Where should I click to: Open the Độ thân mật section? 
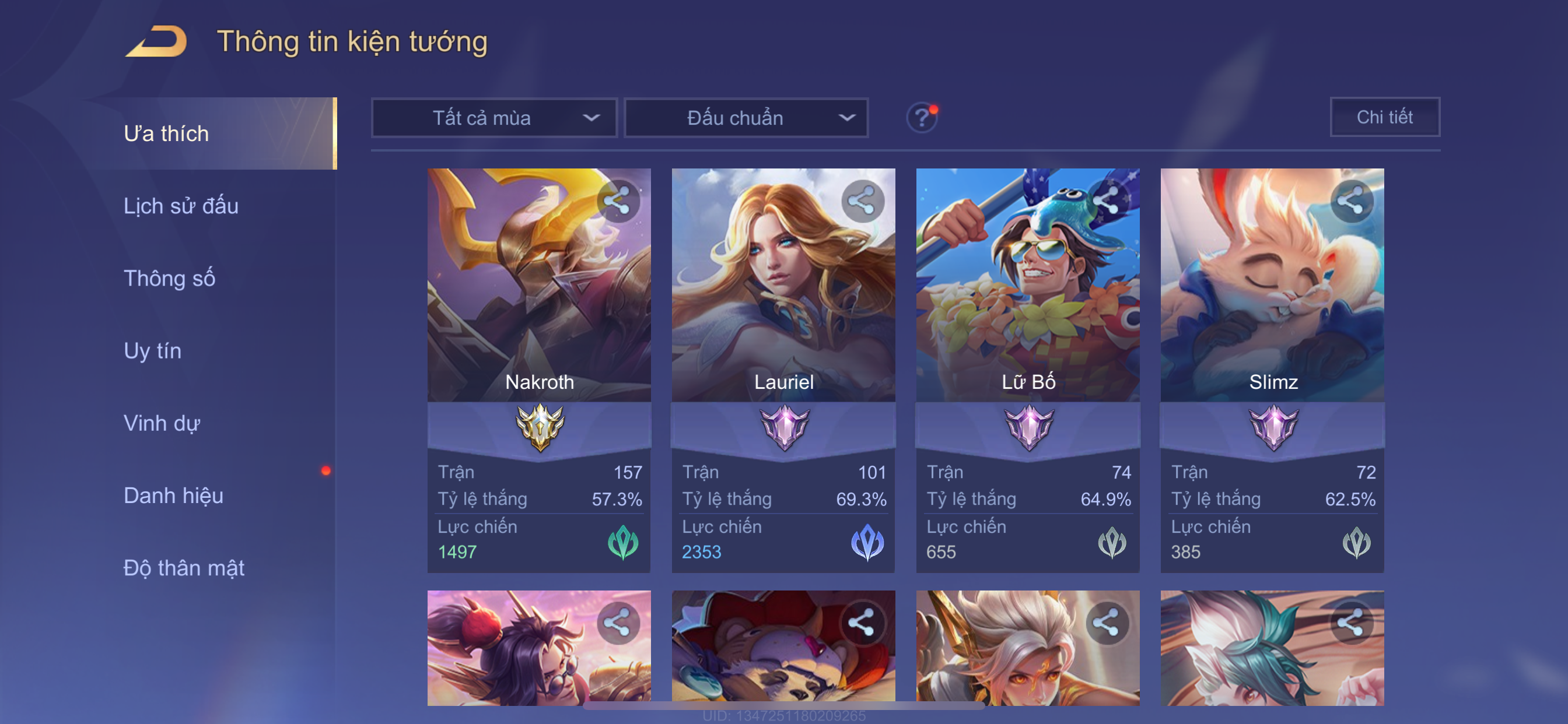pos(184,568)
